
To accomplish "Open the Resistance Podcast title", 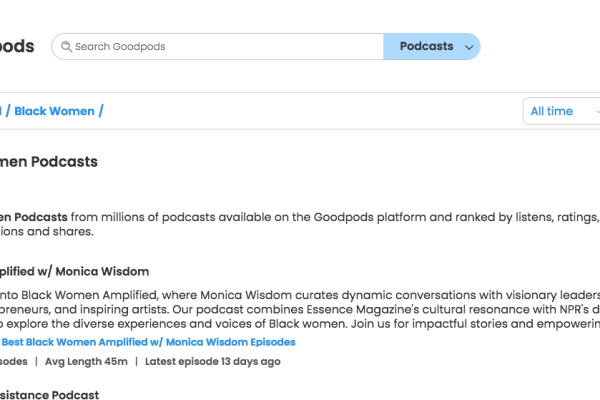I will [49, 395].
